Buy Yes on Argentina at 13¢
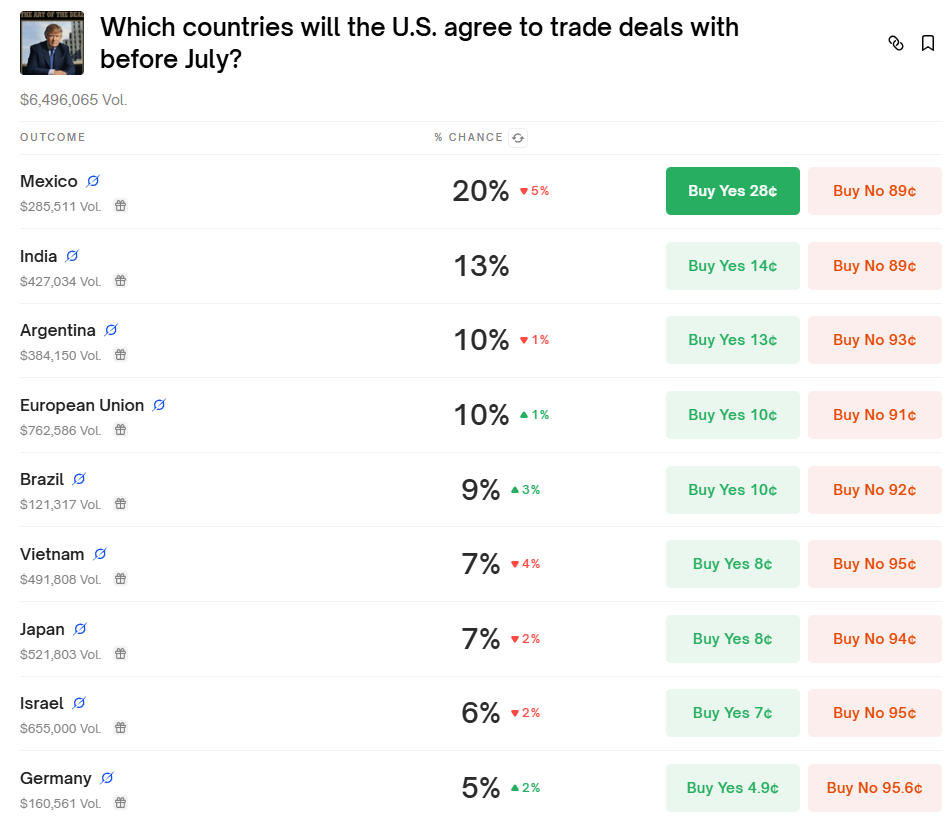This screenshot has height=820, width=949. pos(732,340)
